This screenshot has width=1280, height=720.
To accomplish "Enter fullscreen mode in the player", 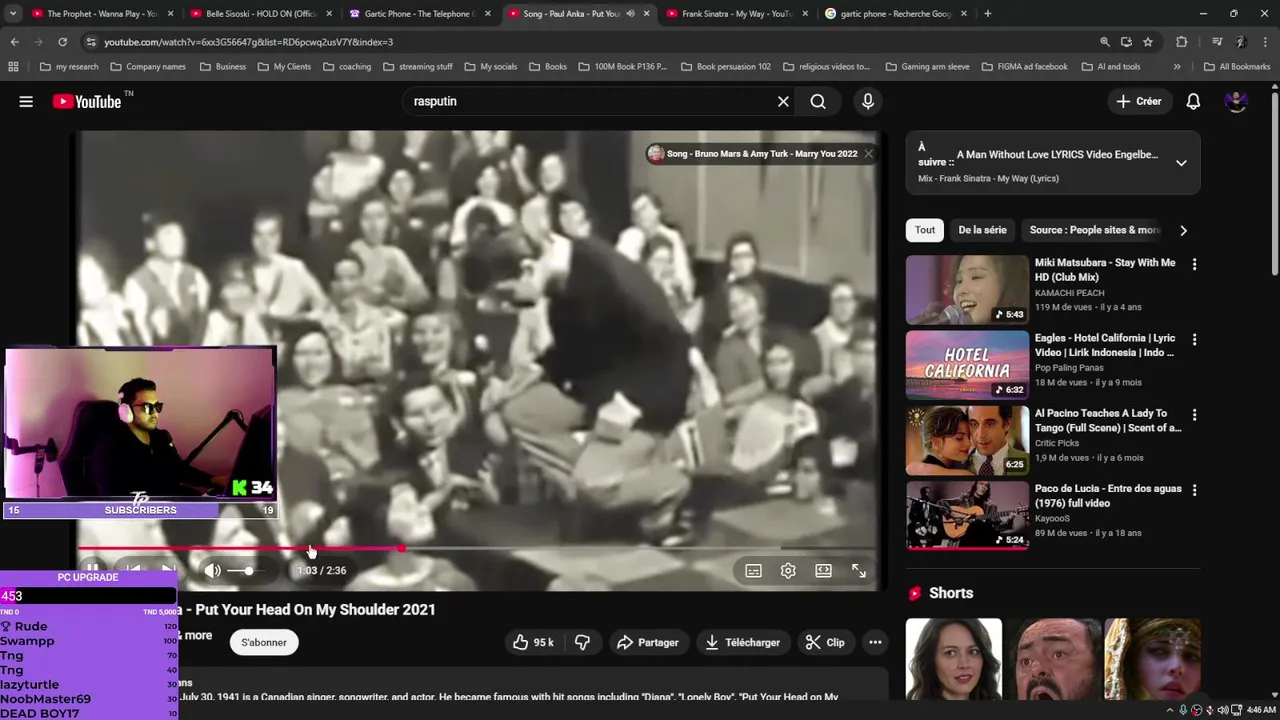I will (x=859, y=570).
